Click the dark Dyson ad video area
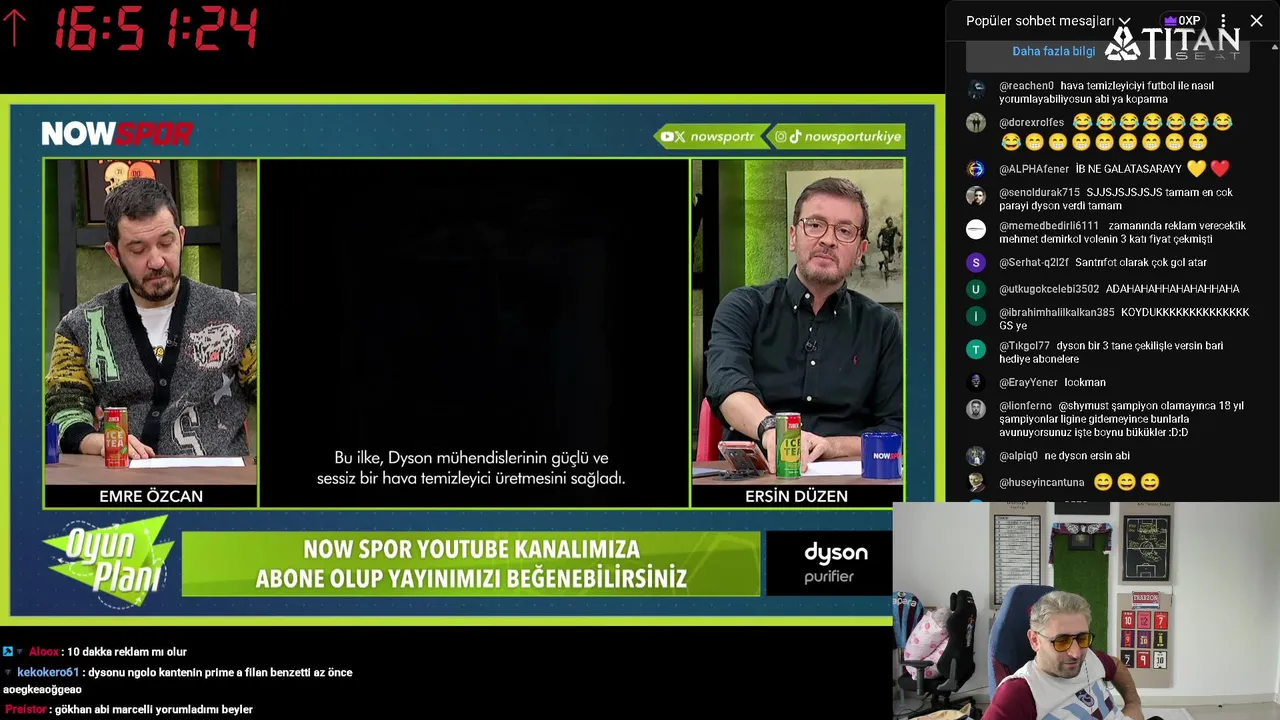This screenshot has width=1280, height=720. [x=474, y=332]
